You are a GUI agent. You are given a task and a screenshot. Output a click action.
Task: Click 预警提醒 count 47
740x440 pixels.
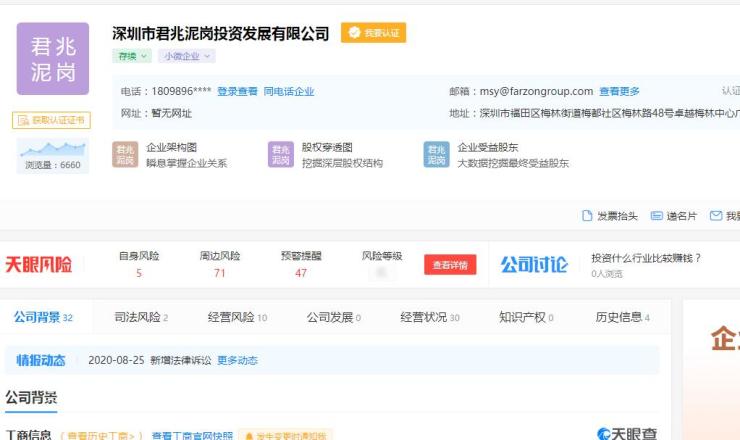coord(301,273)
